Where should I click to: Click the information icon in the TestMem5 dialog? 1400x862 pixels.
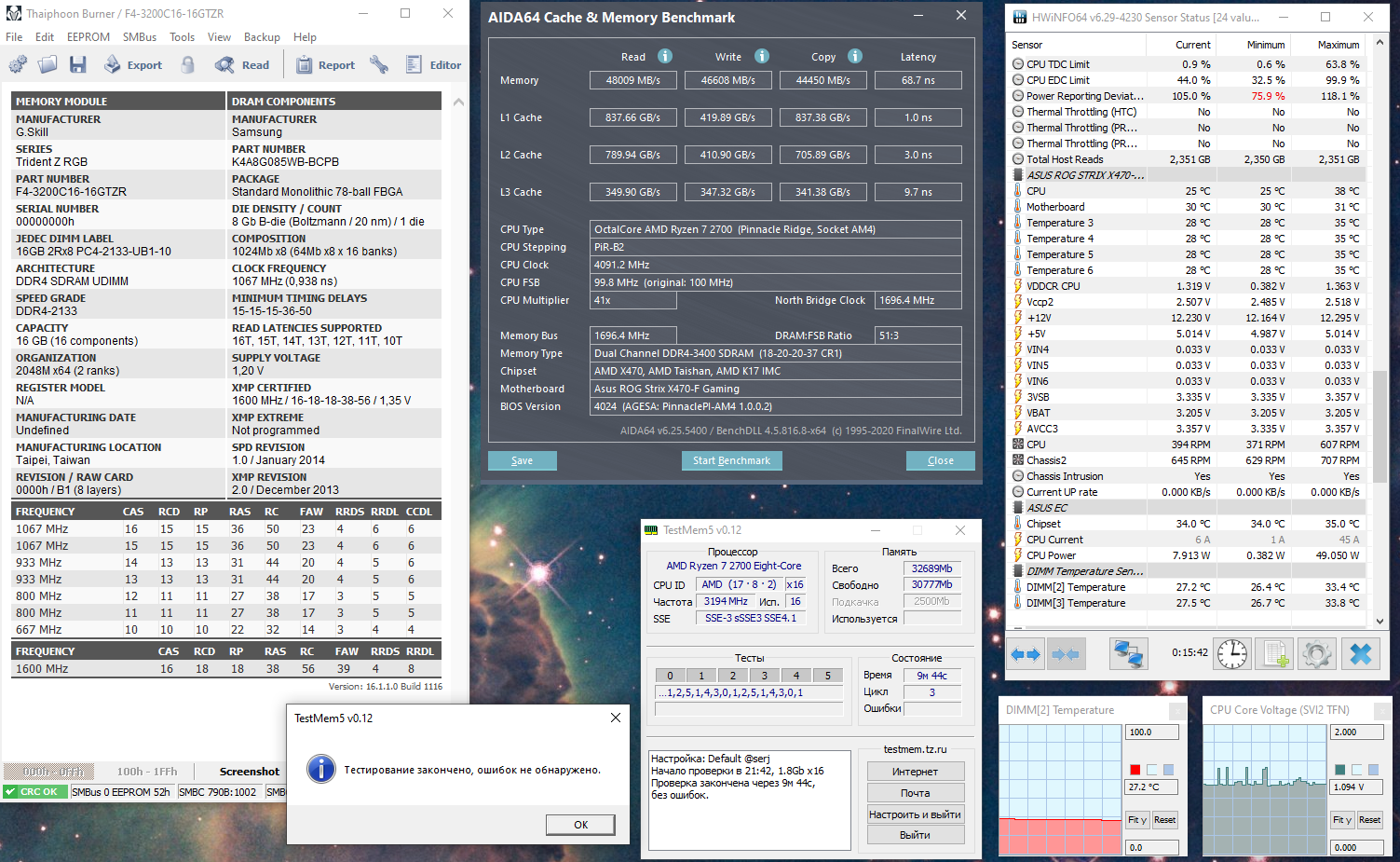(x=321, y=769)
